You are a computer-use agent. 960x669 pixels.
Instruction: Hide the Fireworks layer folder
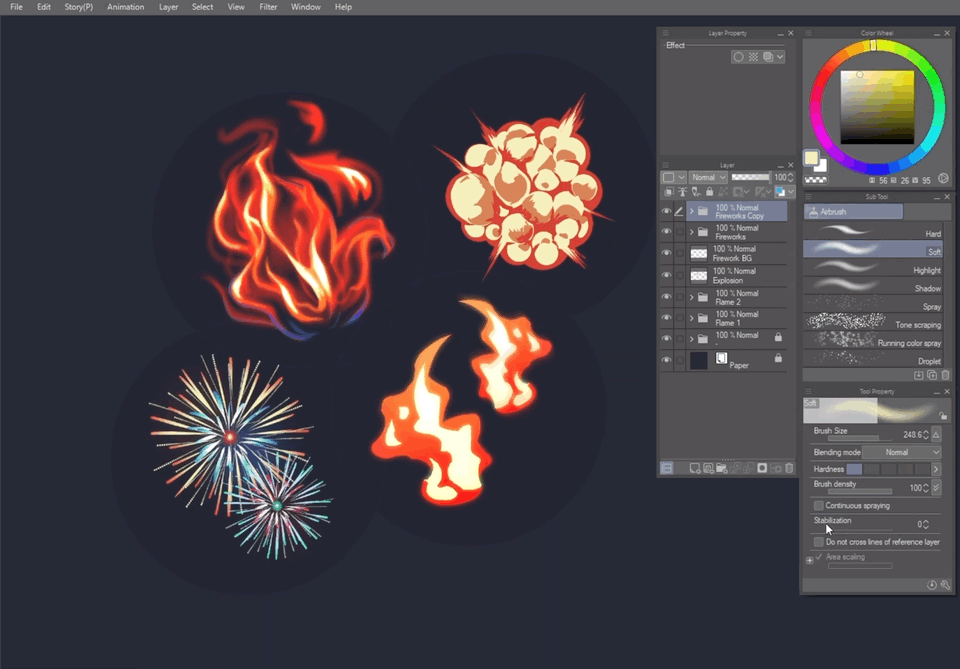[x=666, y=232]
